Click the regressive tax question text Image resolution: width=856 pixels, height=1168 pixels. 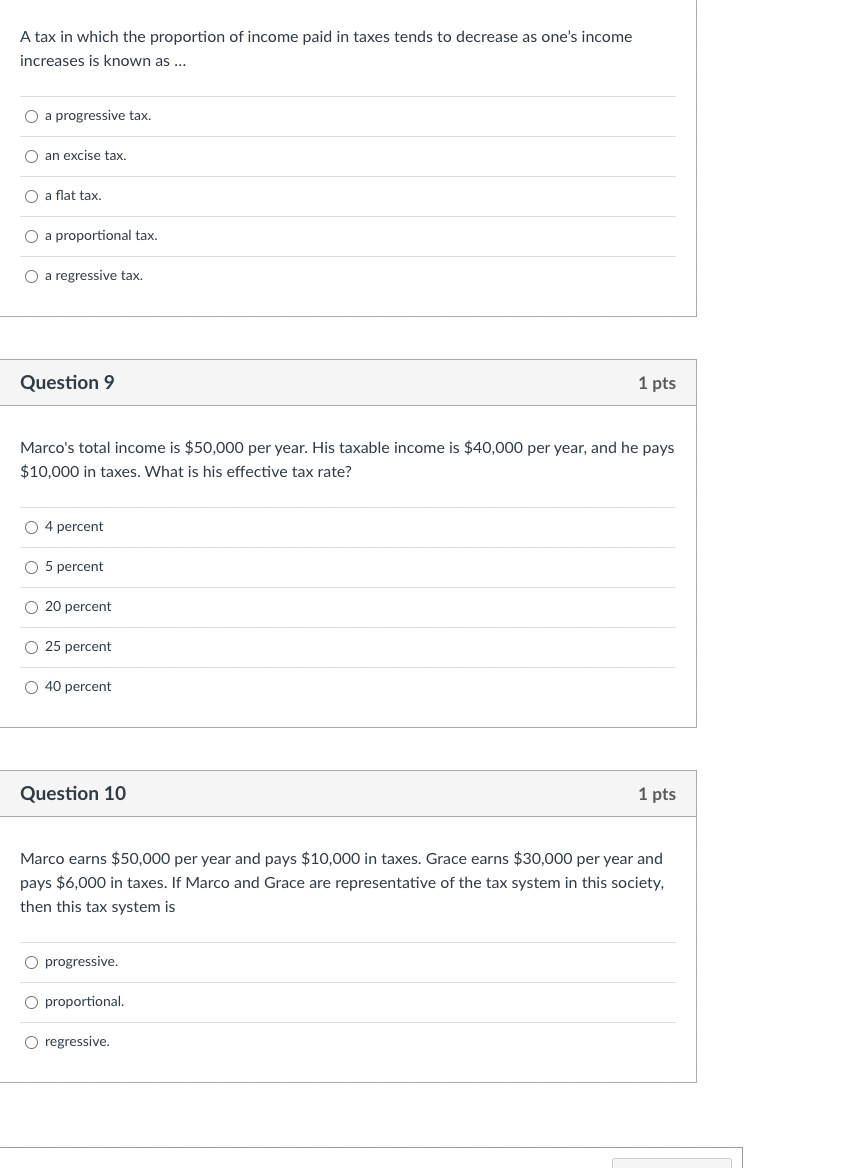[x=326, y=48]
